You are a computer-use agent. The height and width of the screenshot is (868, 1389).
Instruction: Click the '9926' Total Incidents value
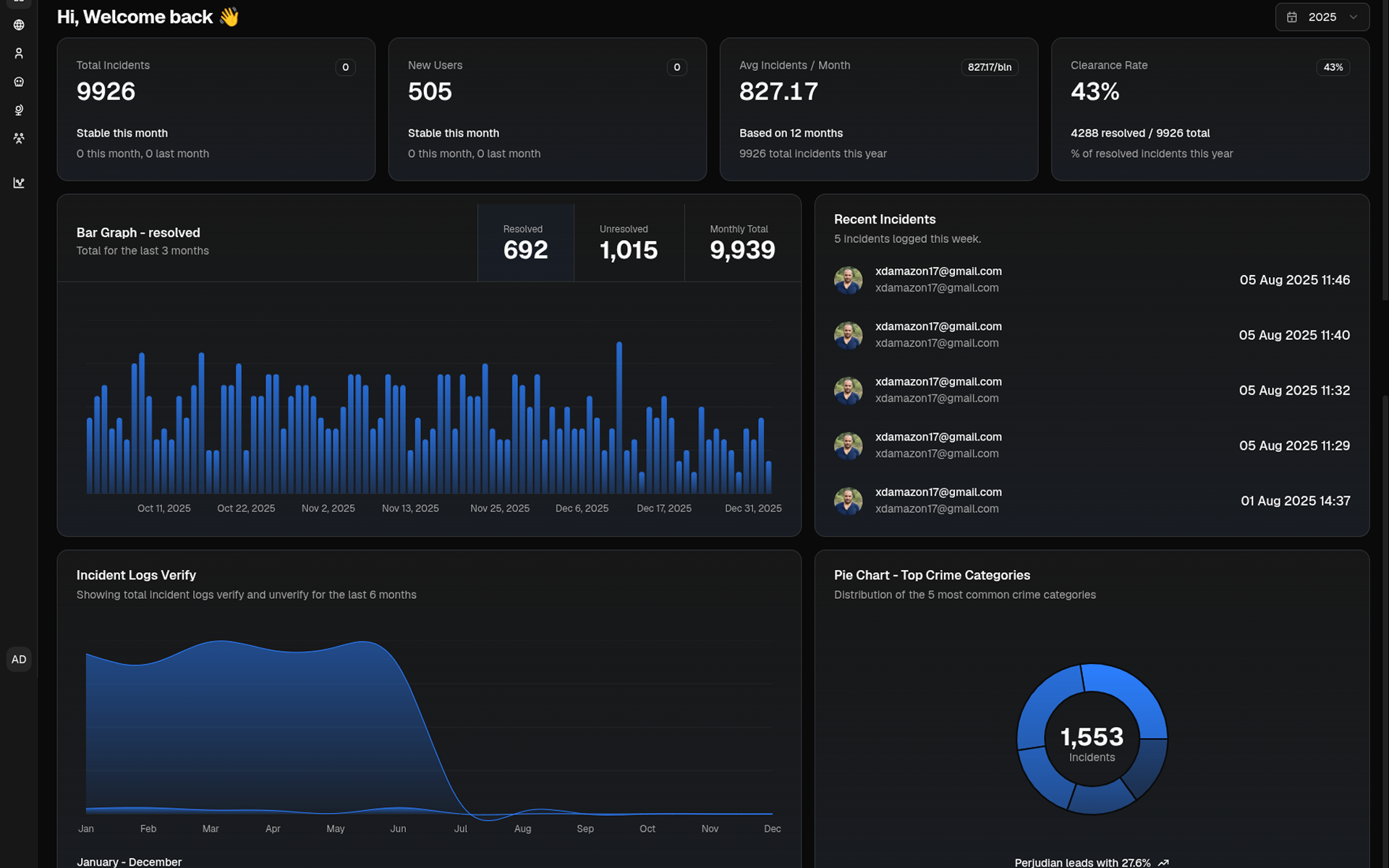pos(106,92)
